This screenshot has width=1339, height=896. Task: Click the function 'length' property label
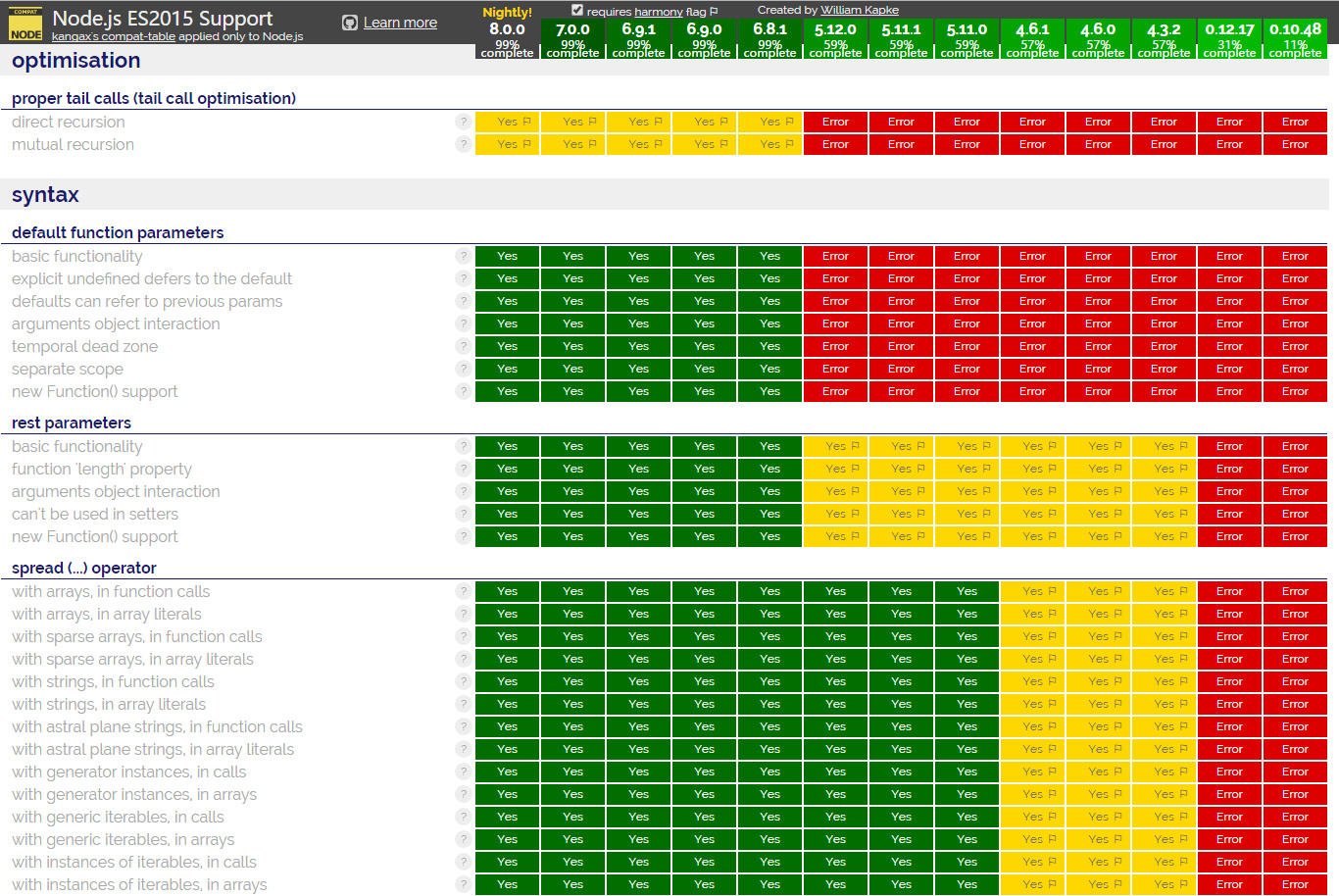click(x=102, y=469)
